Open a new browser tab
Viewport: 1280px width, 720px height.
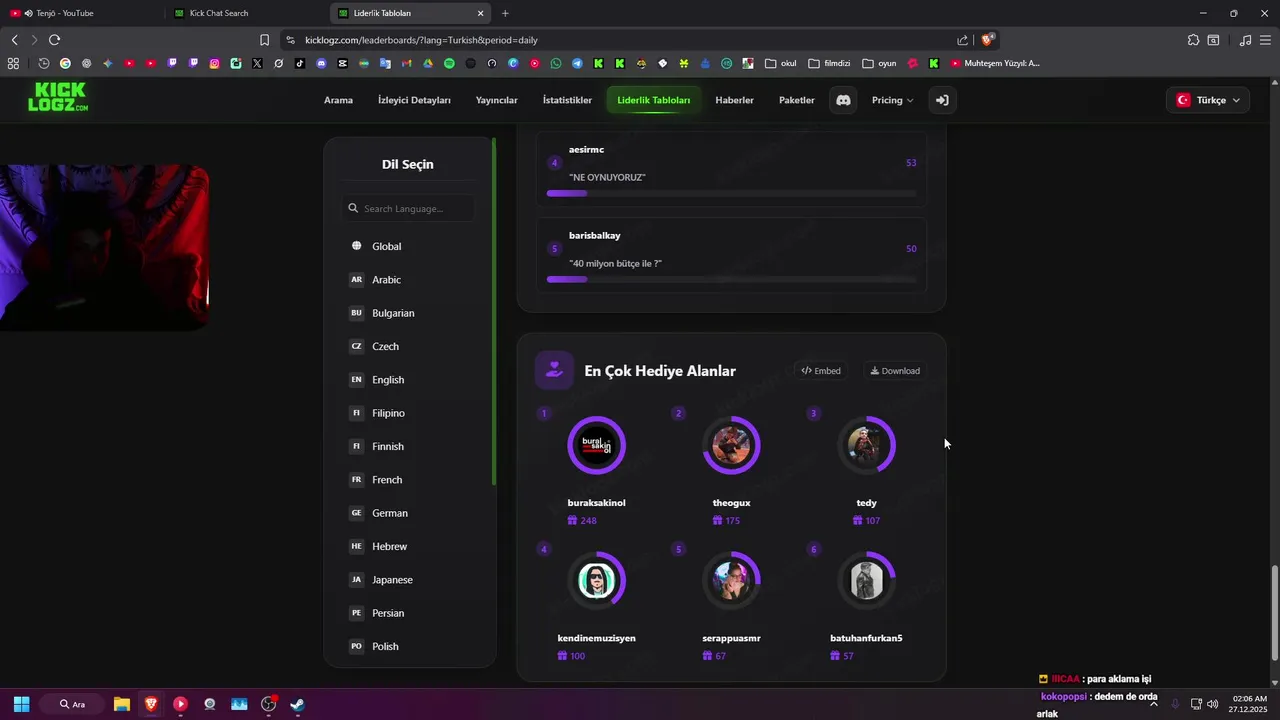[505, 13]
